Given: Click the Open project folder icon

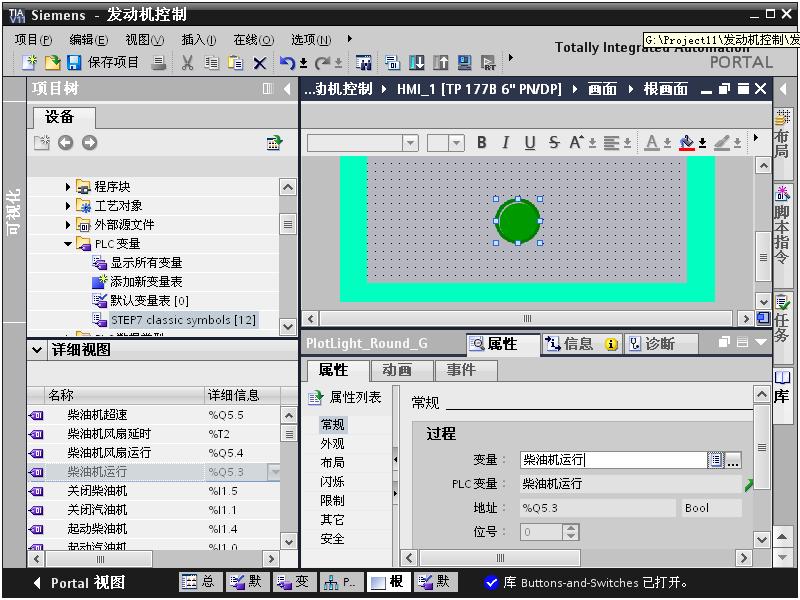Looking at the screenshot, I should click(53, 63).
